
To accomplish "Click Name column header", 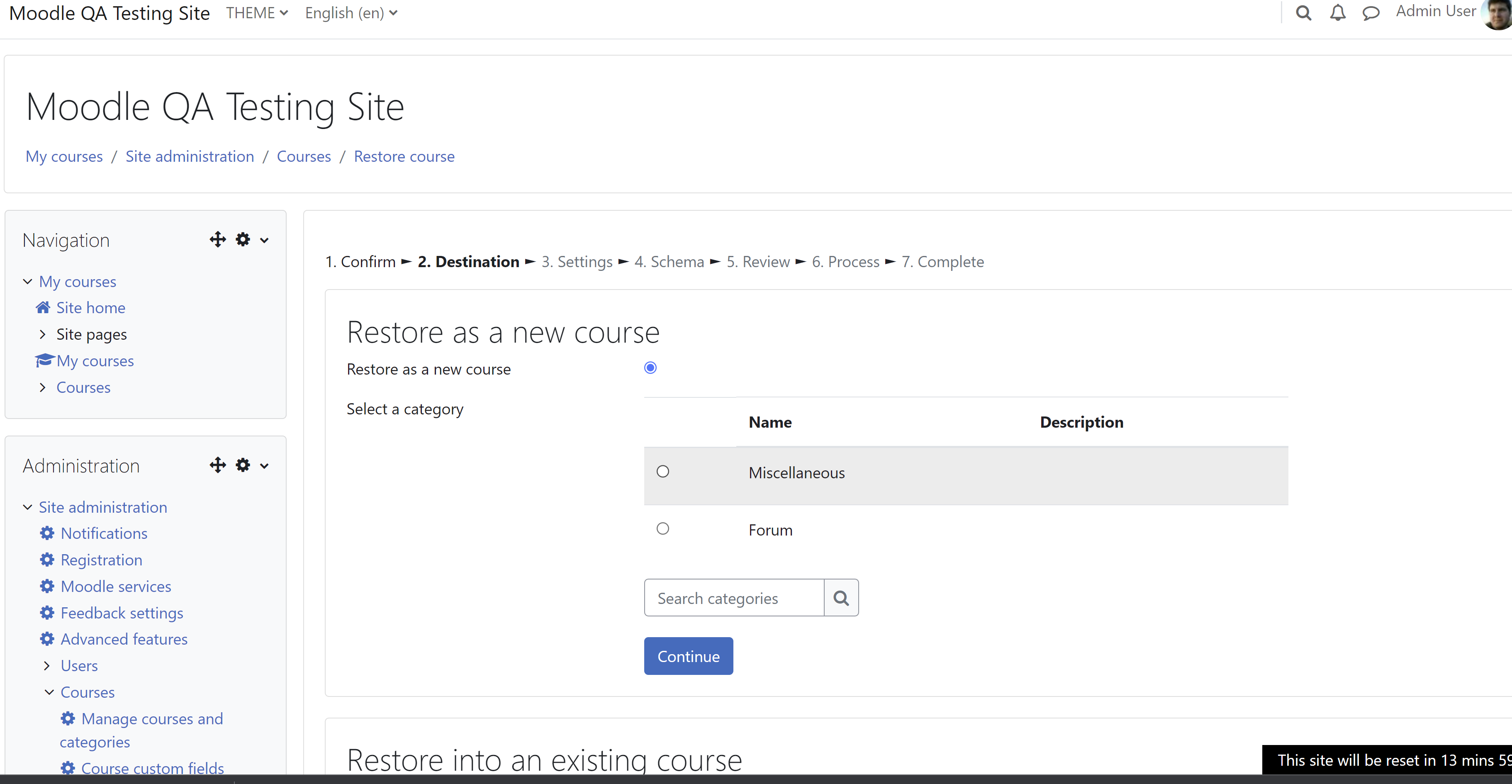I will [x=770, y=422].
